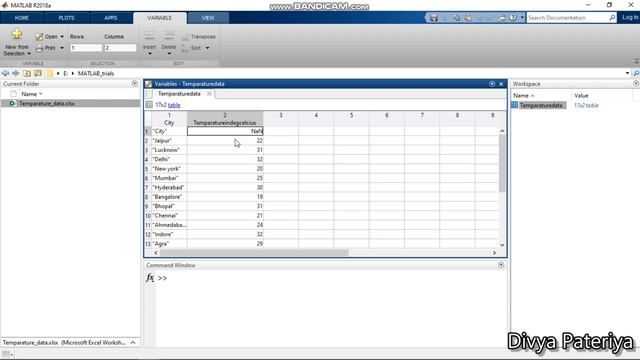Select the Temparaturedata variable editor tab
This screenshot has width=640, height=360.
179,94
